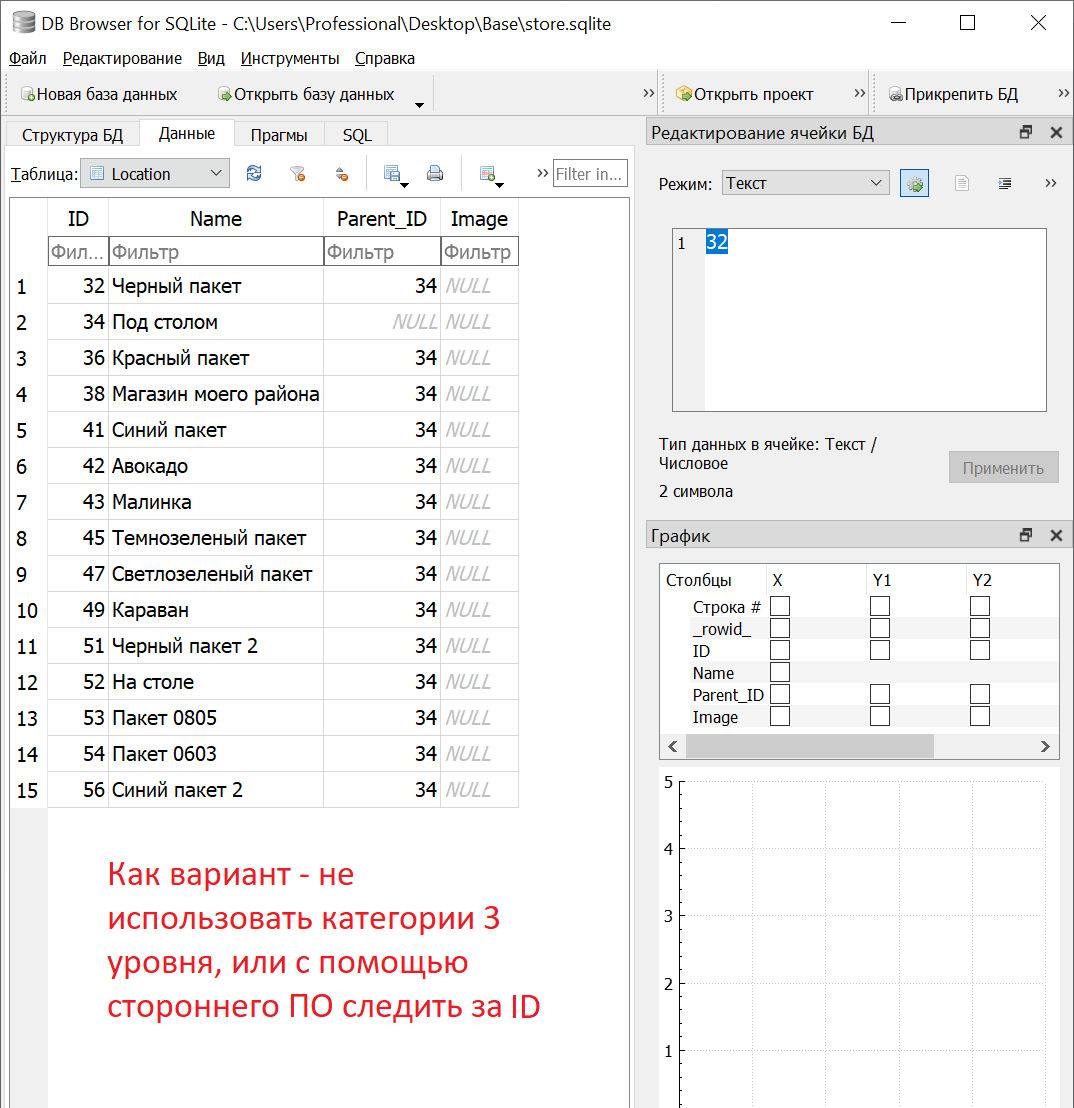The width and height of the screenshot is (1074, 1108).
Task: Click the Name column filter field
Action: 215,252
